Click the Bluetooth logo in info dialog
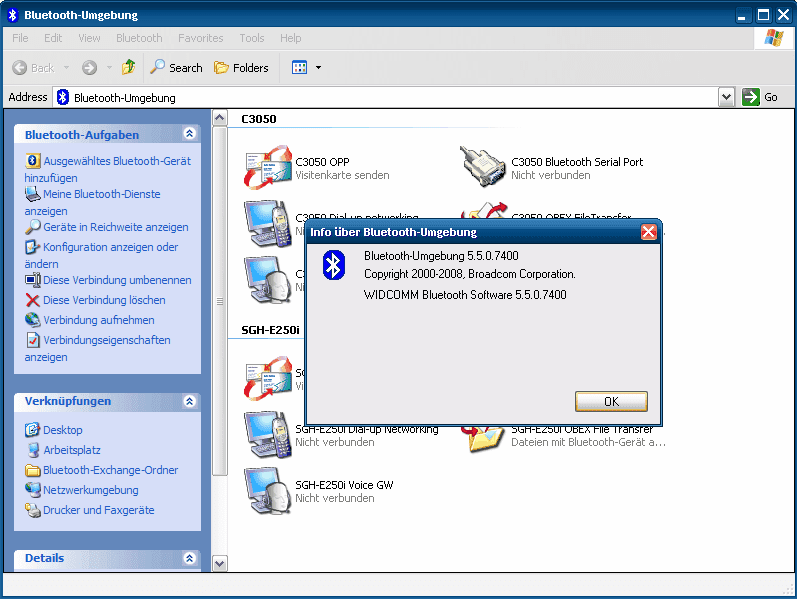This screenshot has height=599, width=797. pyautogui.click(x=333, y=265)
